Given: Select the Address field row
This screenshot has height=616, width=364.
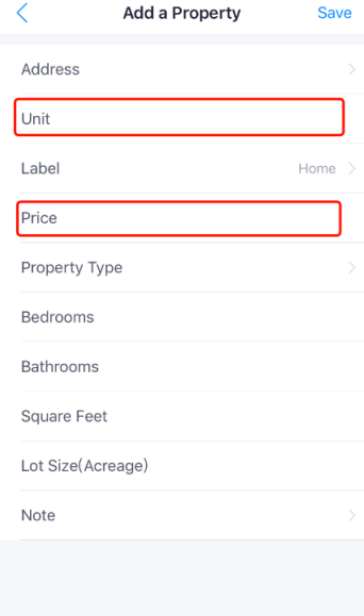Looking at the screenshot, I should [x=182, y=69].
